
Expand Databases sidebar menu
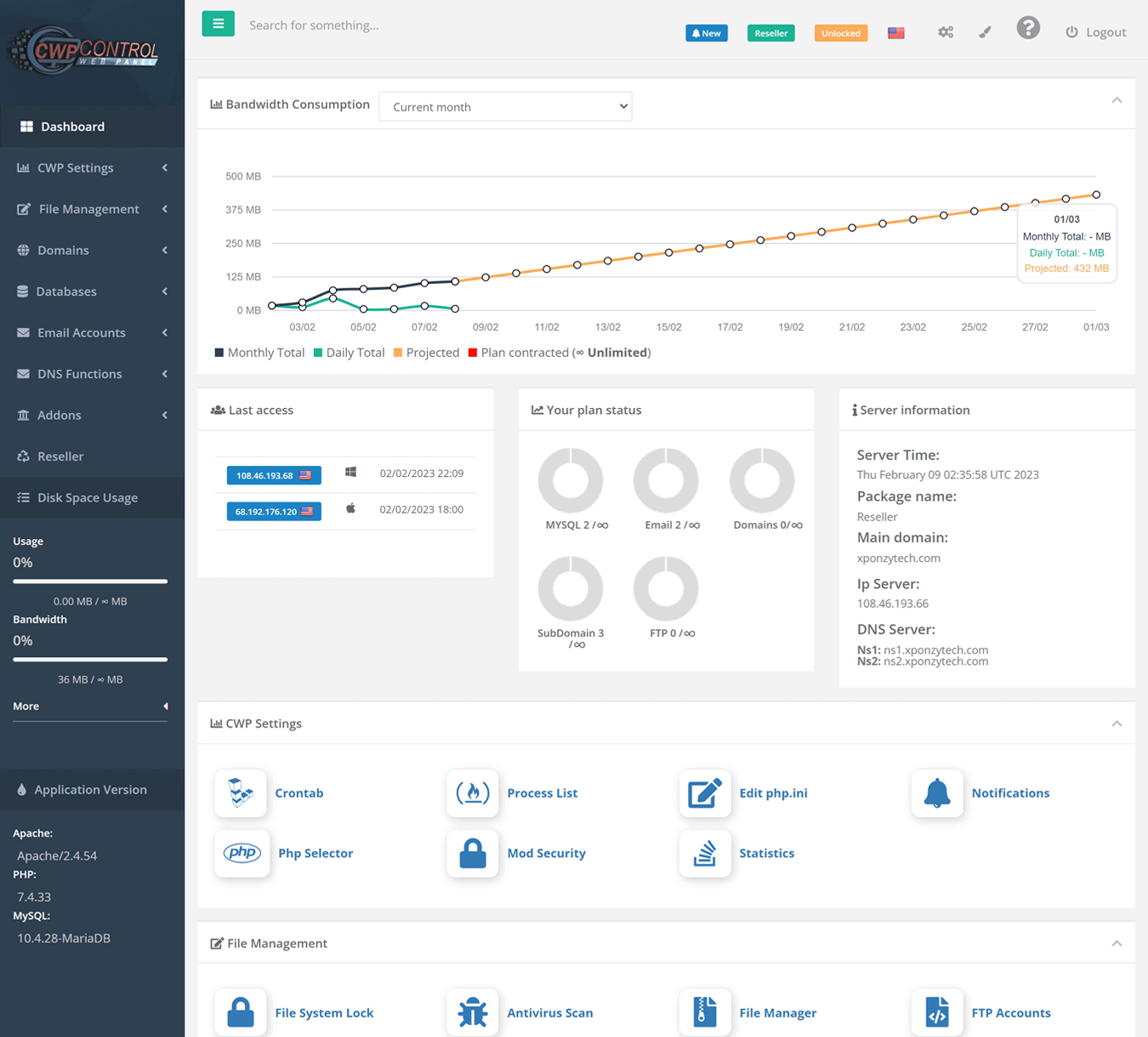[x=92, y=292]
